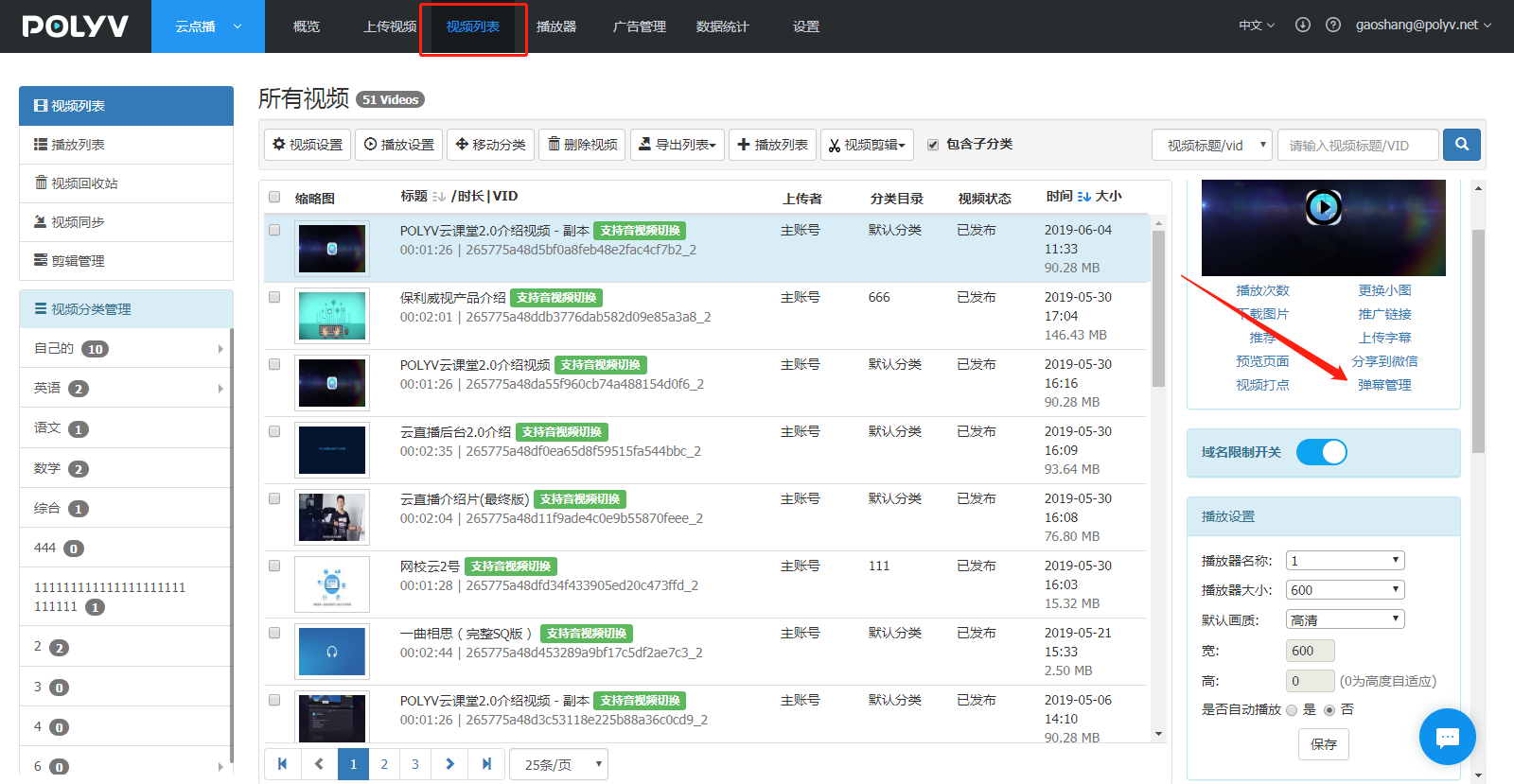Check the 保利威视产品介绍 row checkbox

tap(274, 297)
